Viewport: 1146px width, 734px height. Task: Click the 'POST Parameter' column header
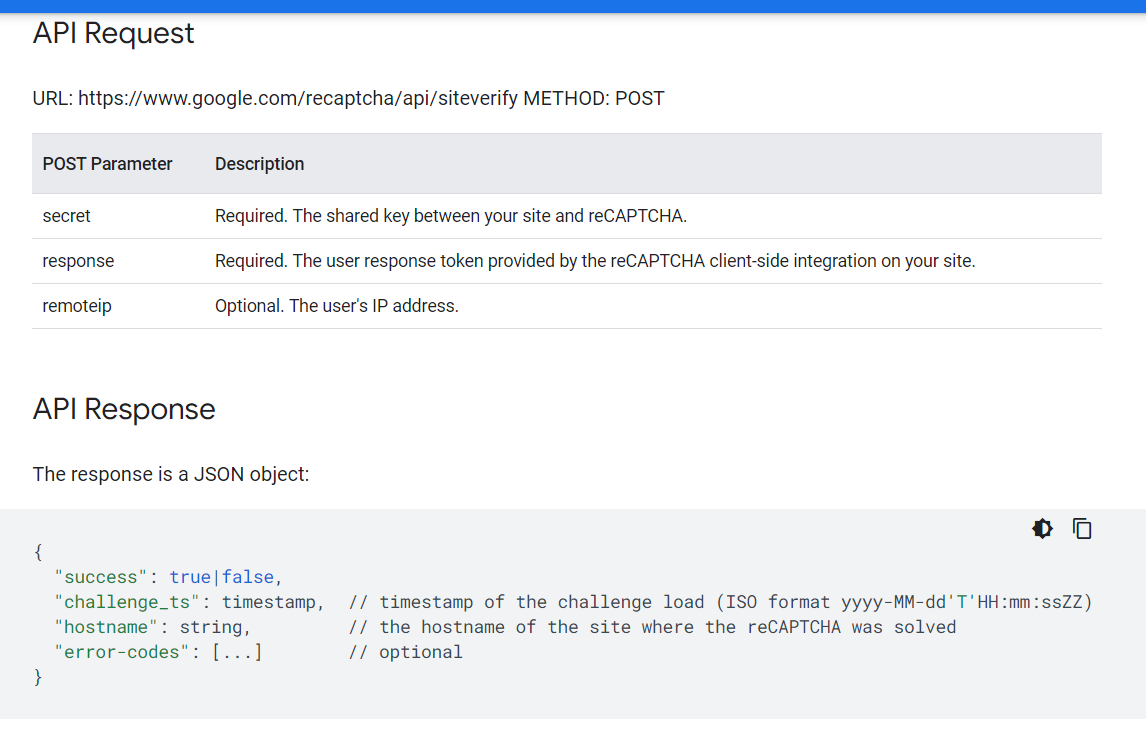[x=107, y=164]
